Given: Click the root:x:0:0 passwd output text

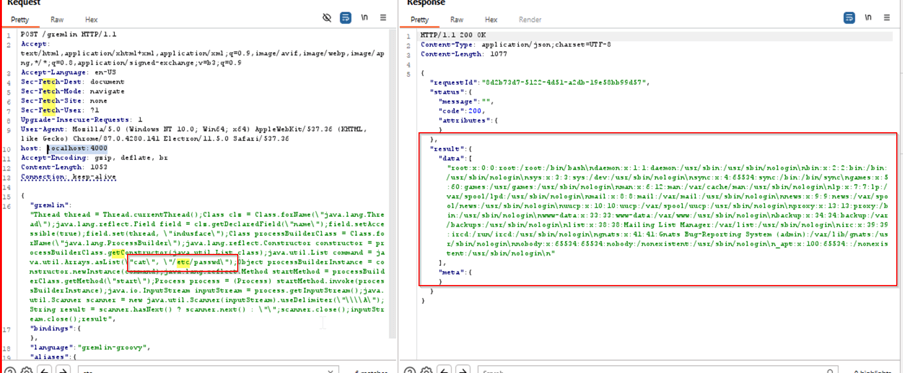Looking at the screenshot, I should click(668, 212).
